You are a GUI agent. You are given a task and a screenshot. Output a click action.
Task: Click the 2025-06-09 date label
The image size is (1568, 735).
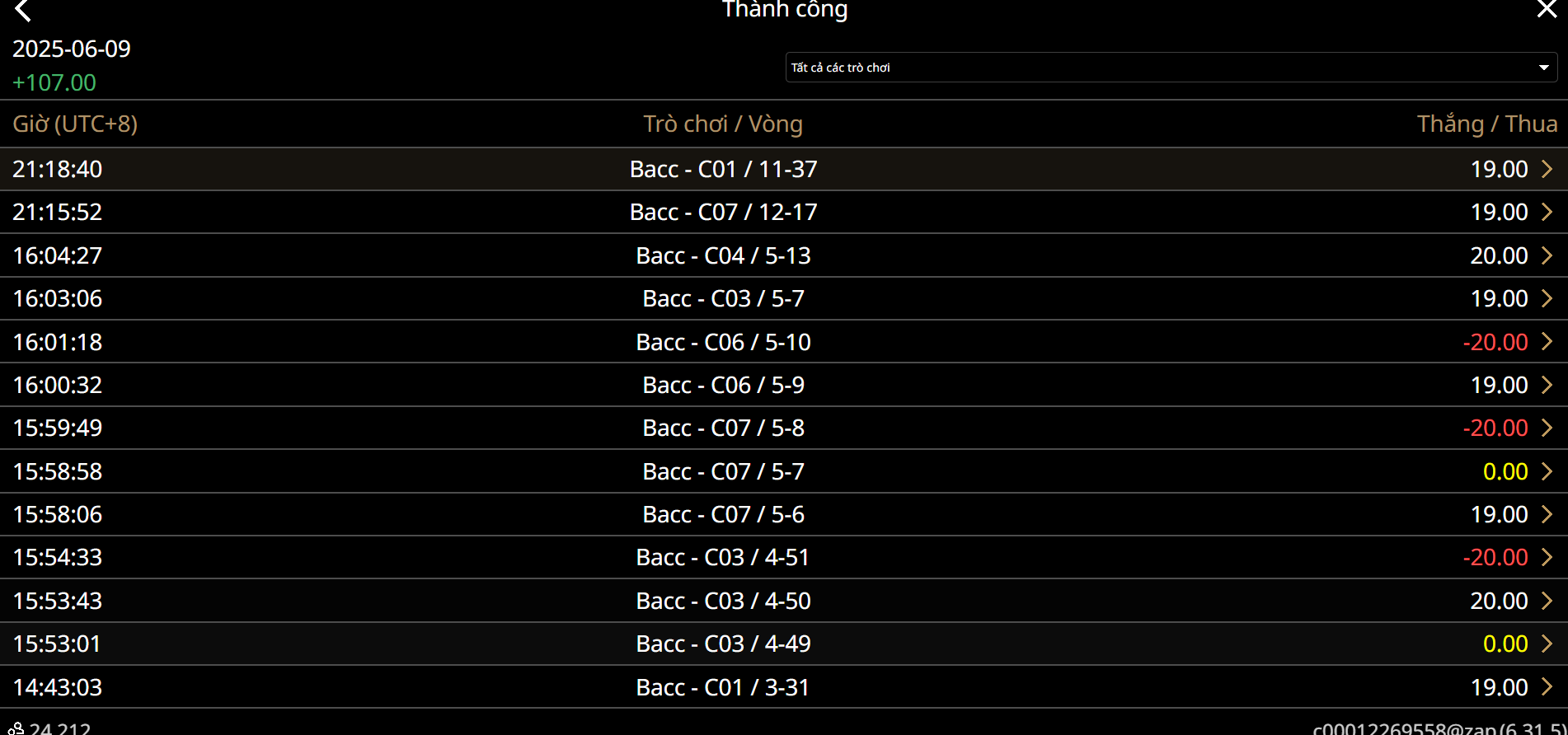(72, 49)
